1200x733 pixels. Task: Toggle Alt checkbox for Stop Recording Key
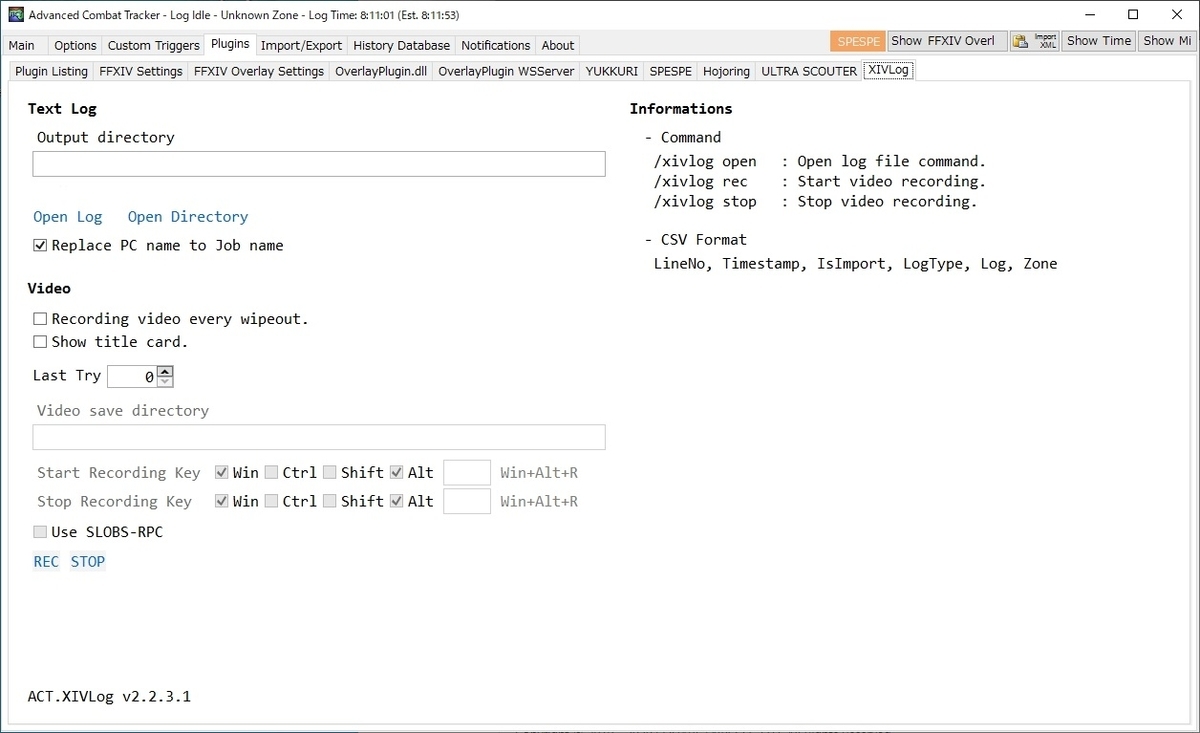(397, 501)
